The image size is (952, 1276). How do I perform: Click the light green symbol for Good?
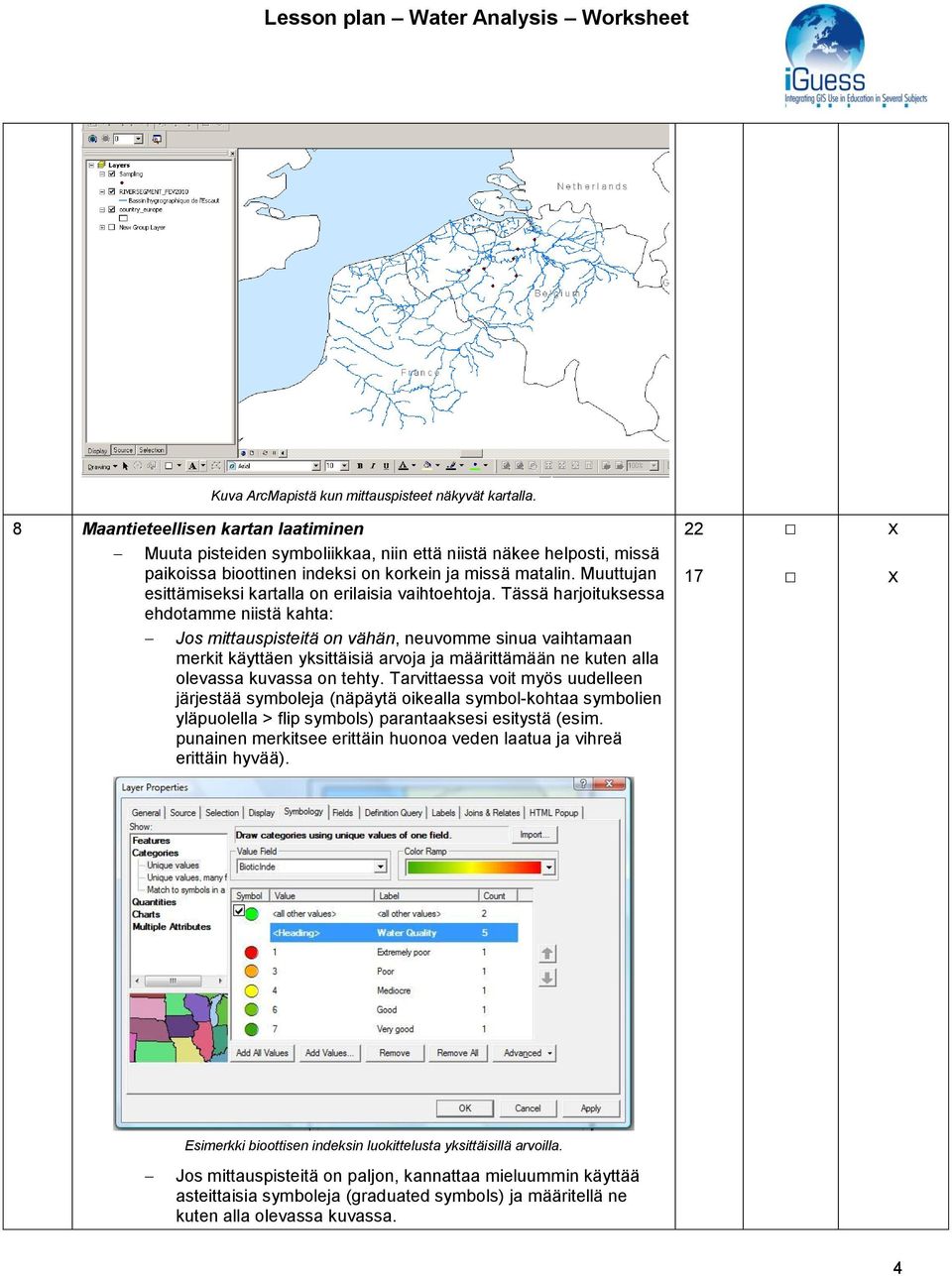(252, 1010)
